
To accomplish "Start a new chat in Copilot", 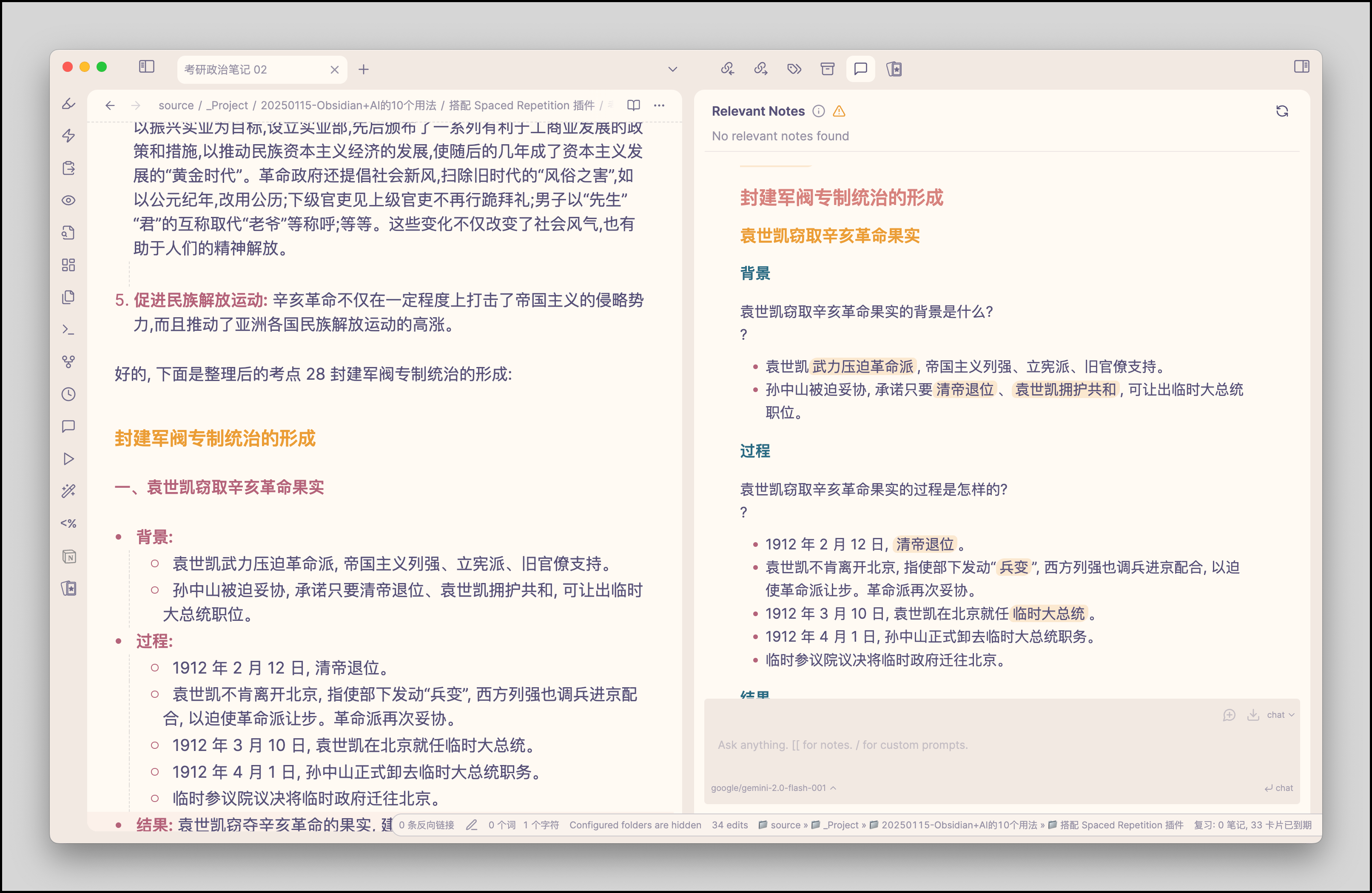I will pyautogui.click(x=1229, y=715).
